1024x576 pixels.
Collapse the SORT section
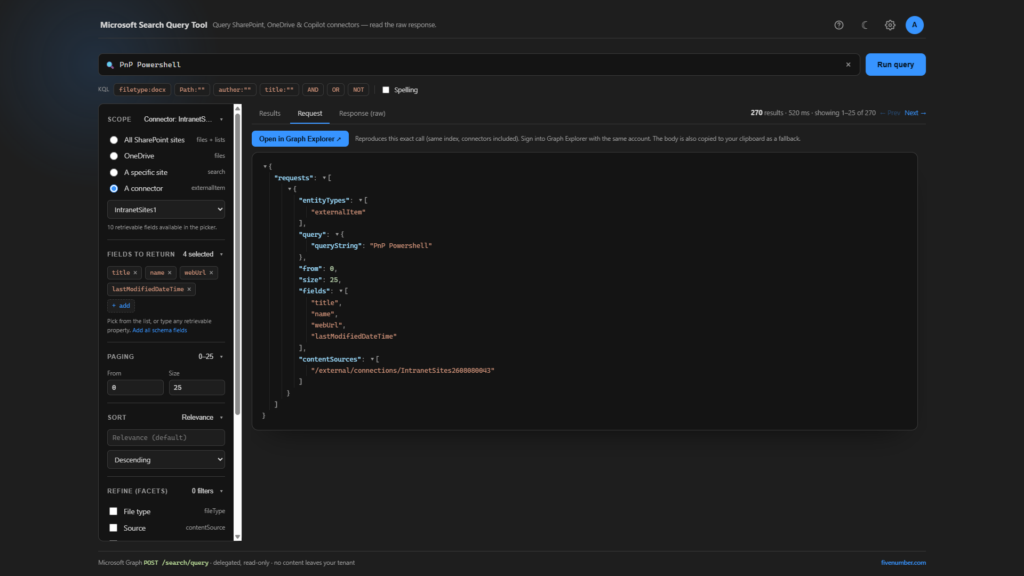(x=221, y=417)
